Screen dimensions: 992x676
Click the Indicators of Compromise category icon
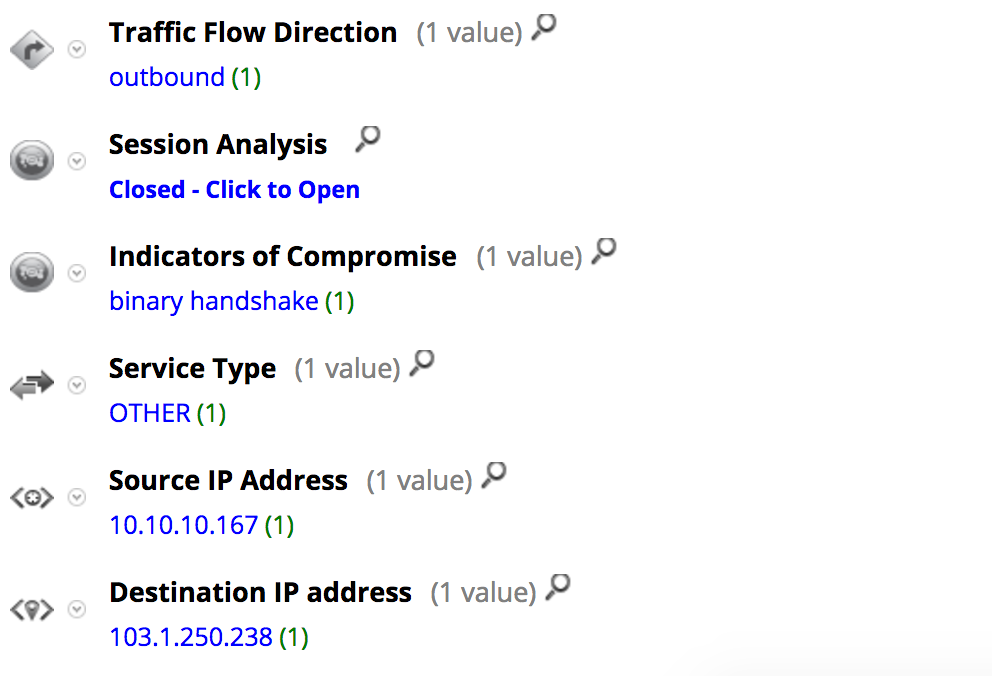(x=32, y=273)
